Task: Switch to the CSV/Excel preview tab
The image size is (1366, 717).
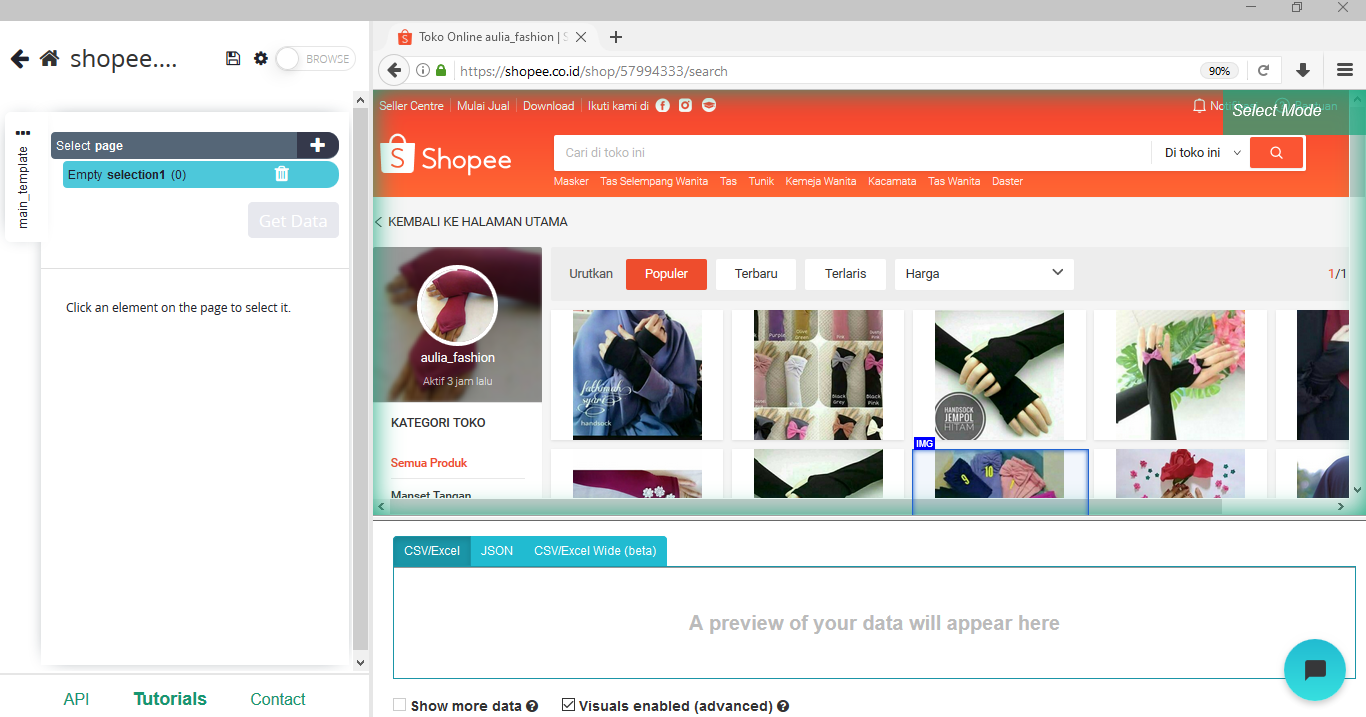Action: [432, 551]
